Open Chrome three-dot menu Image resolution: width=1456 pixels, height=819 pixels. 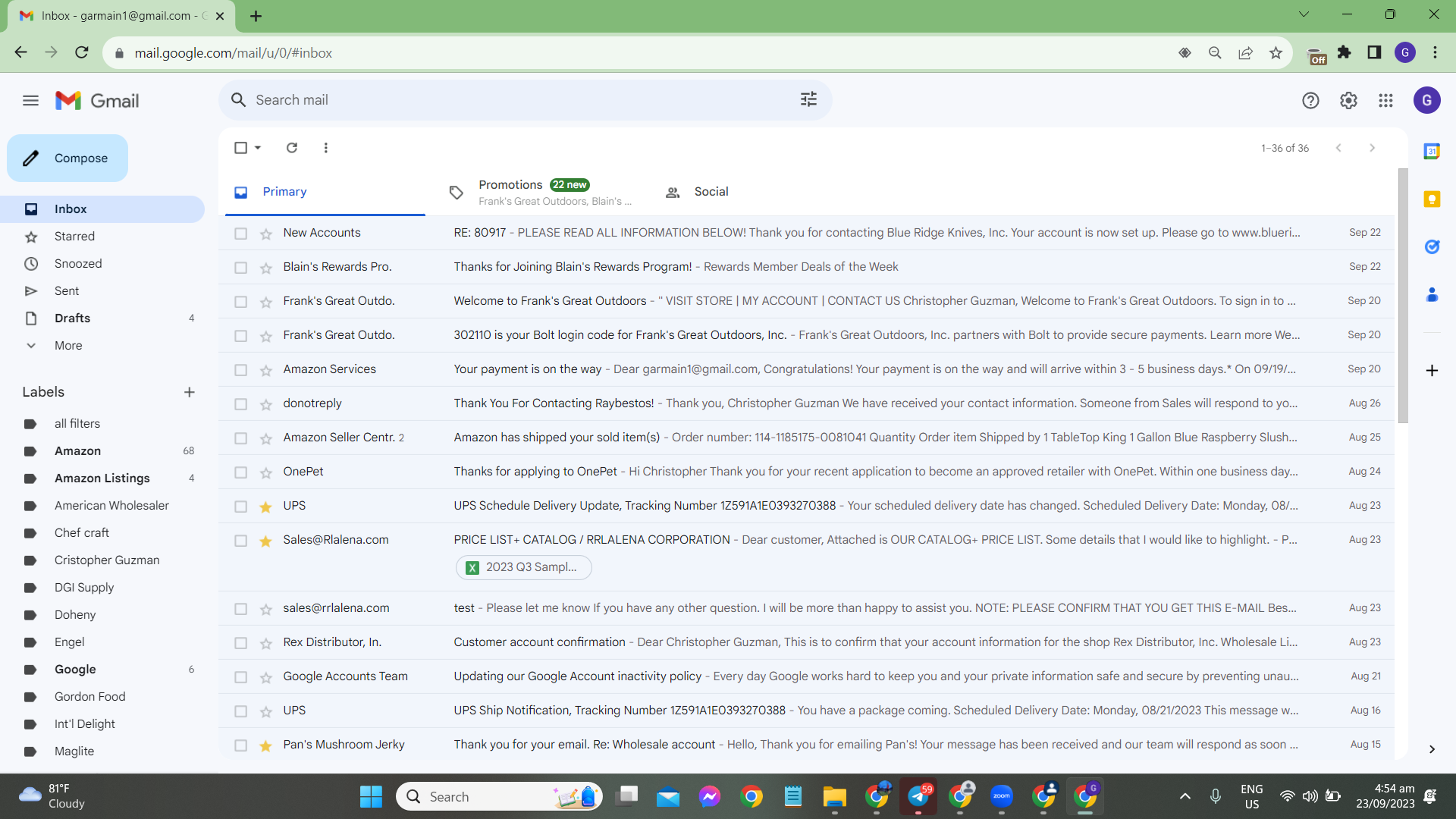1435,52
